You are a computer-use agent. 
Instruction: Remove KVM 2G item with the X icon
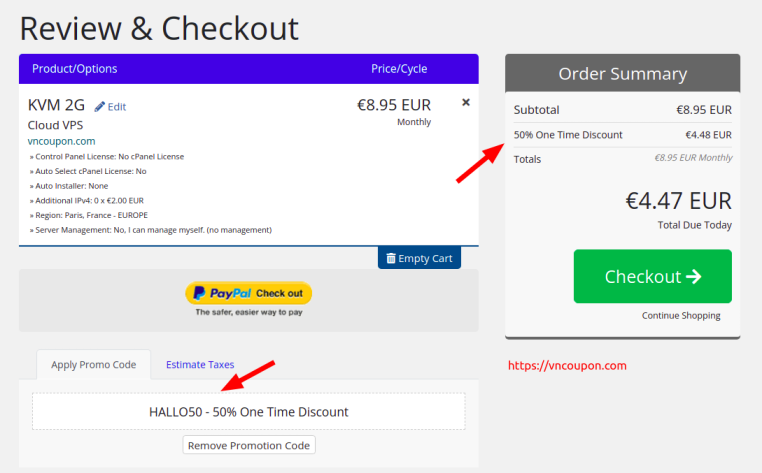[466, 102]
